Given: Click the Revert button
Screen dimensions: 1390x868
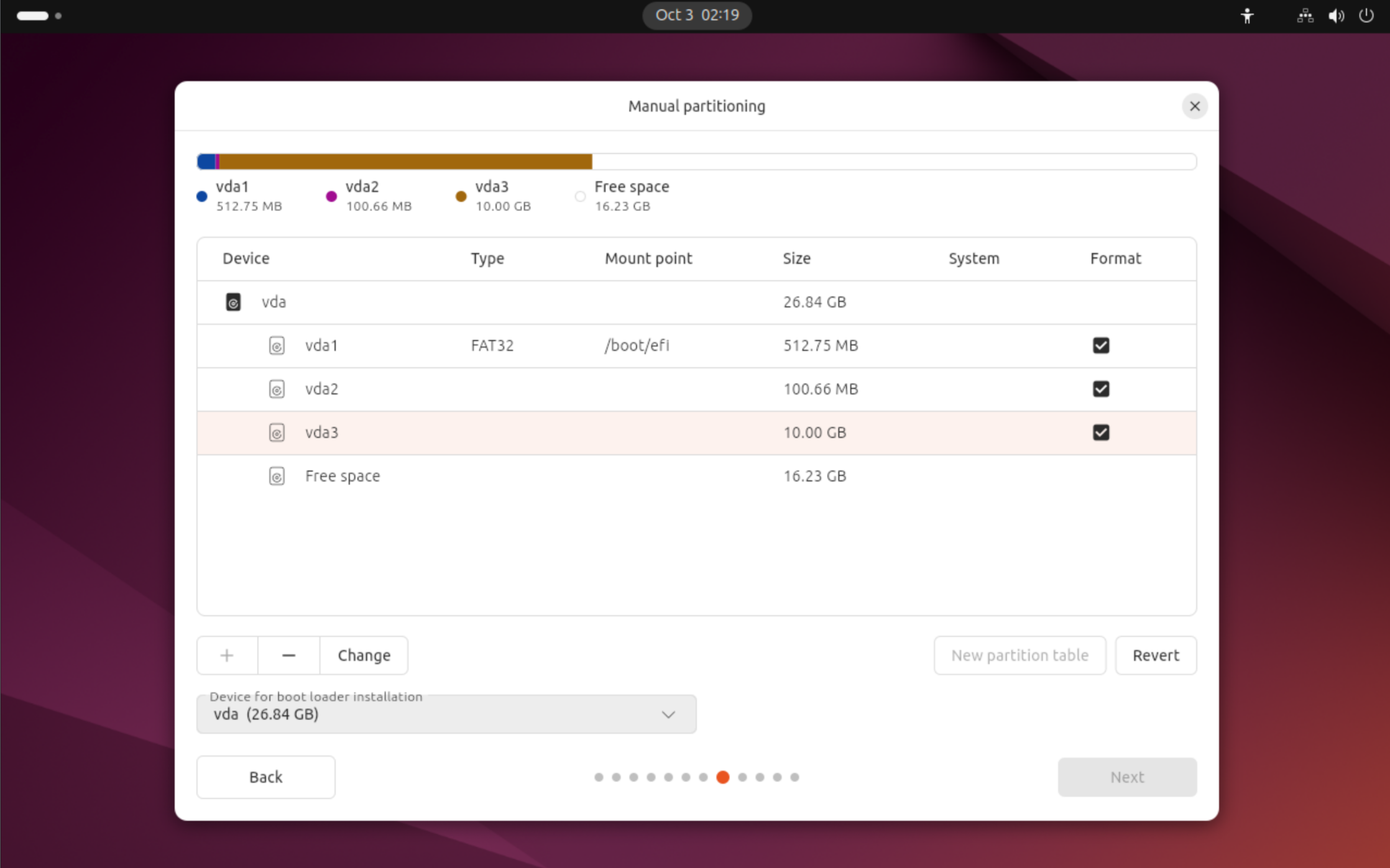Looking at the screenshot, I should pyautogui.click(x=1155, y=655).
